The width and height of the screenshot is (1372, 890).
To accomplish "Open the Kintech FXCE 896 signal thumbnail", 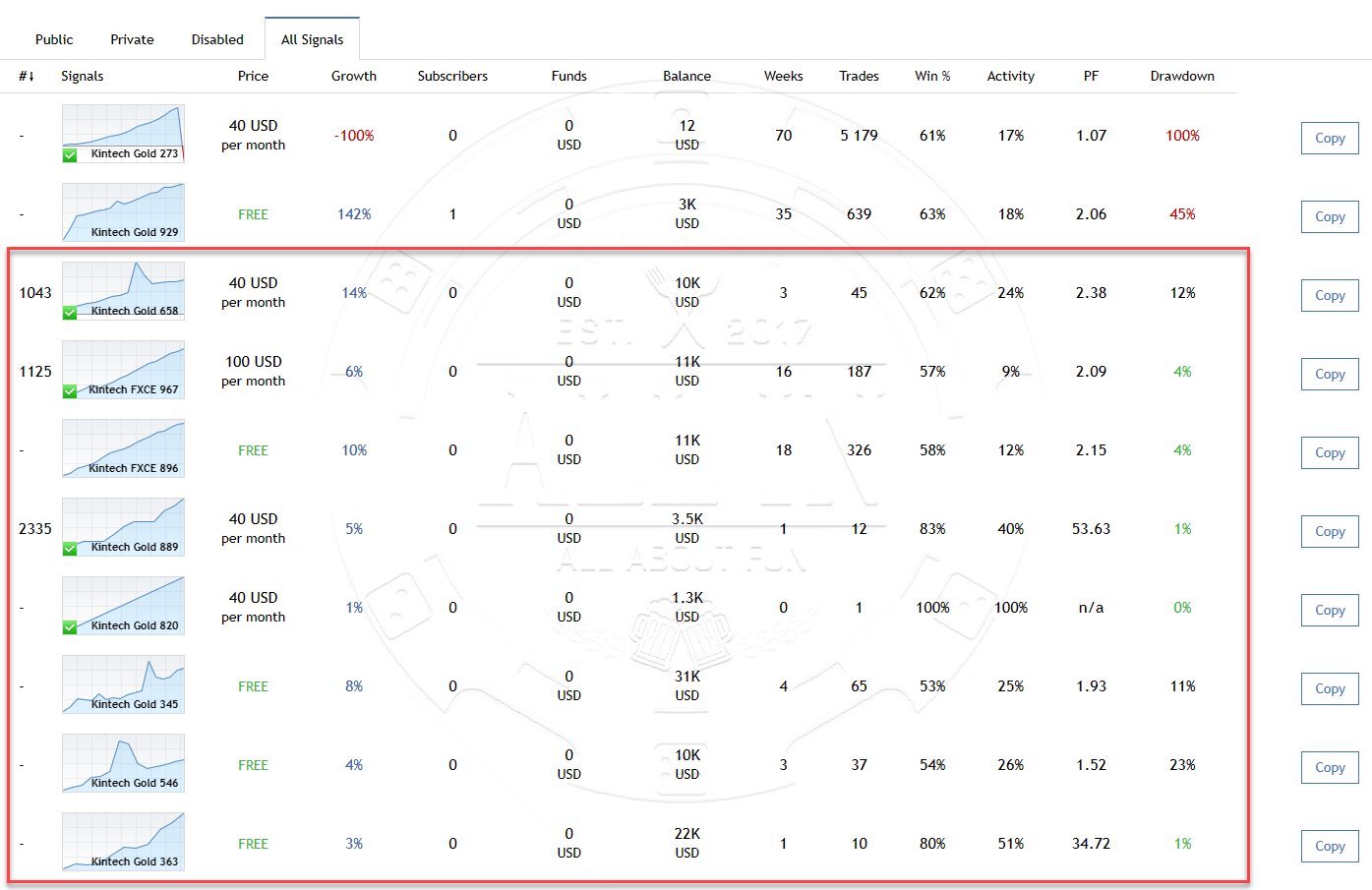I will point(123,447).
